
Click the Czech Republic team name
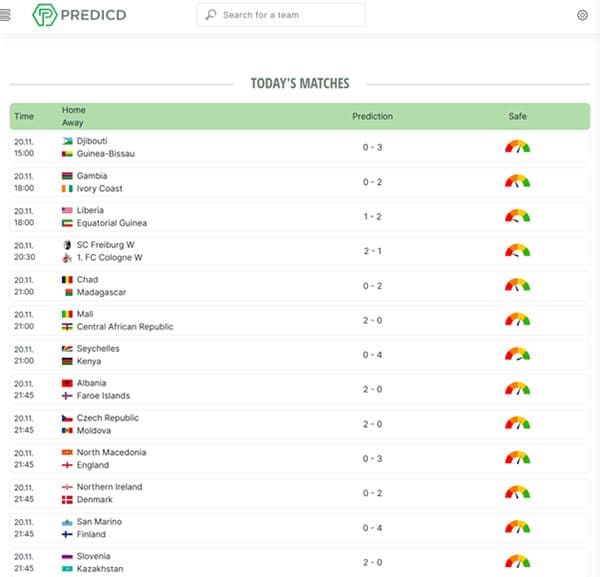[x=108, y=418]
